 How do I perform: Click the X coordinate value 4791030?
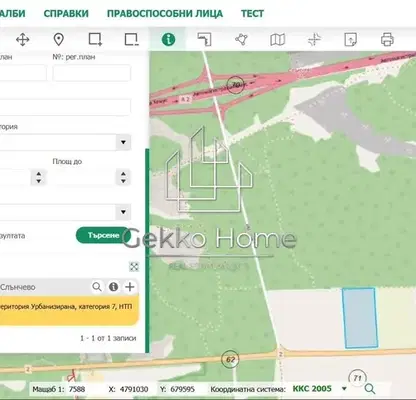point(134,389)
